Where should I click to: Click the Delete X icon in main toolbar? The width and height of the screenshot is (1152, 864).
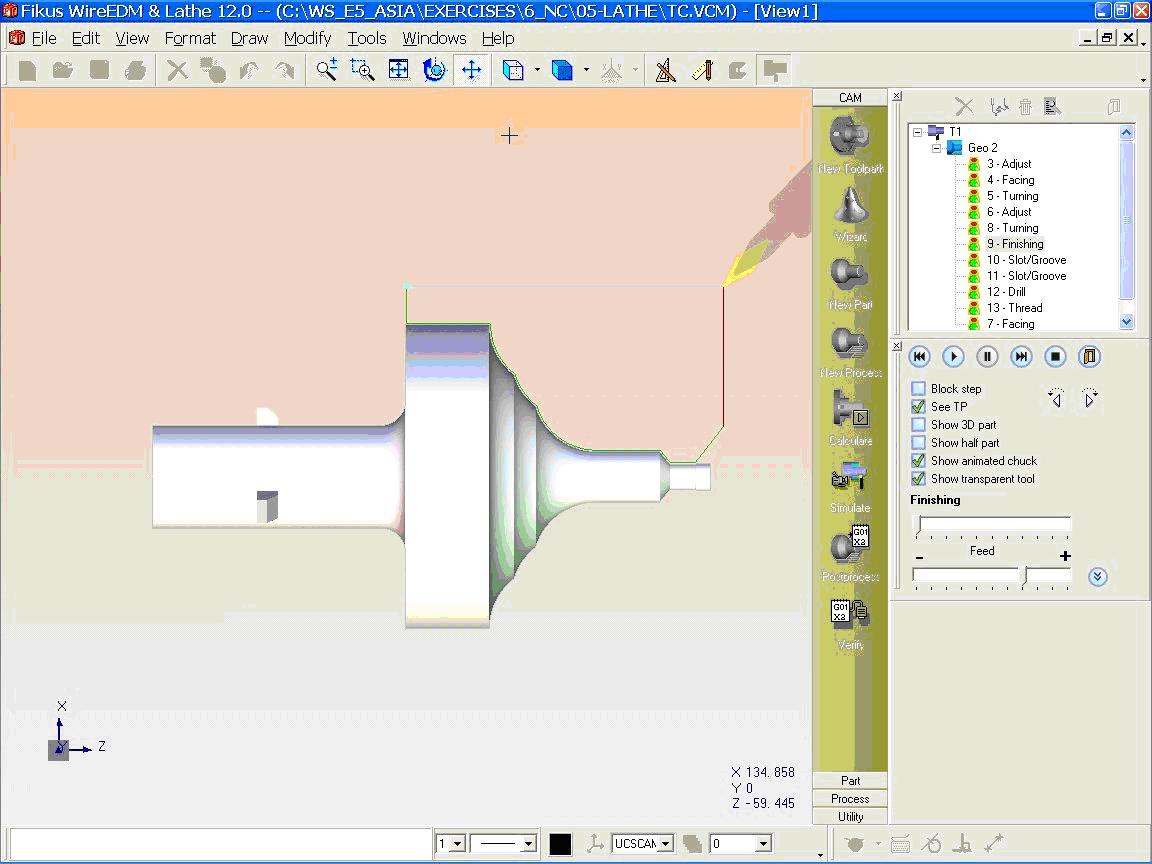pos(177,70)
